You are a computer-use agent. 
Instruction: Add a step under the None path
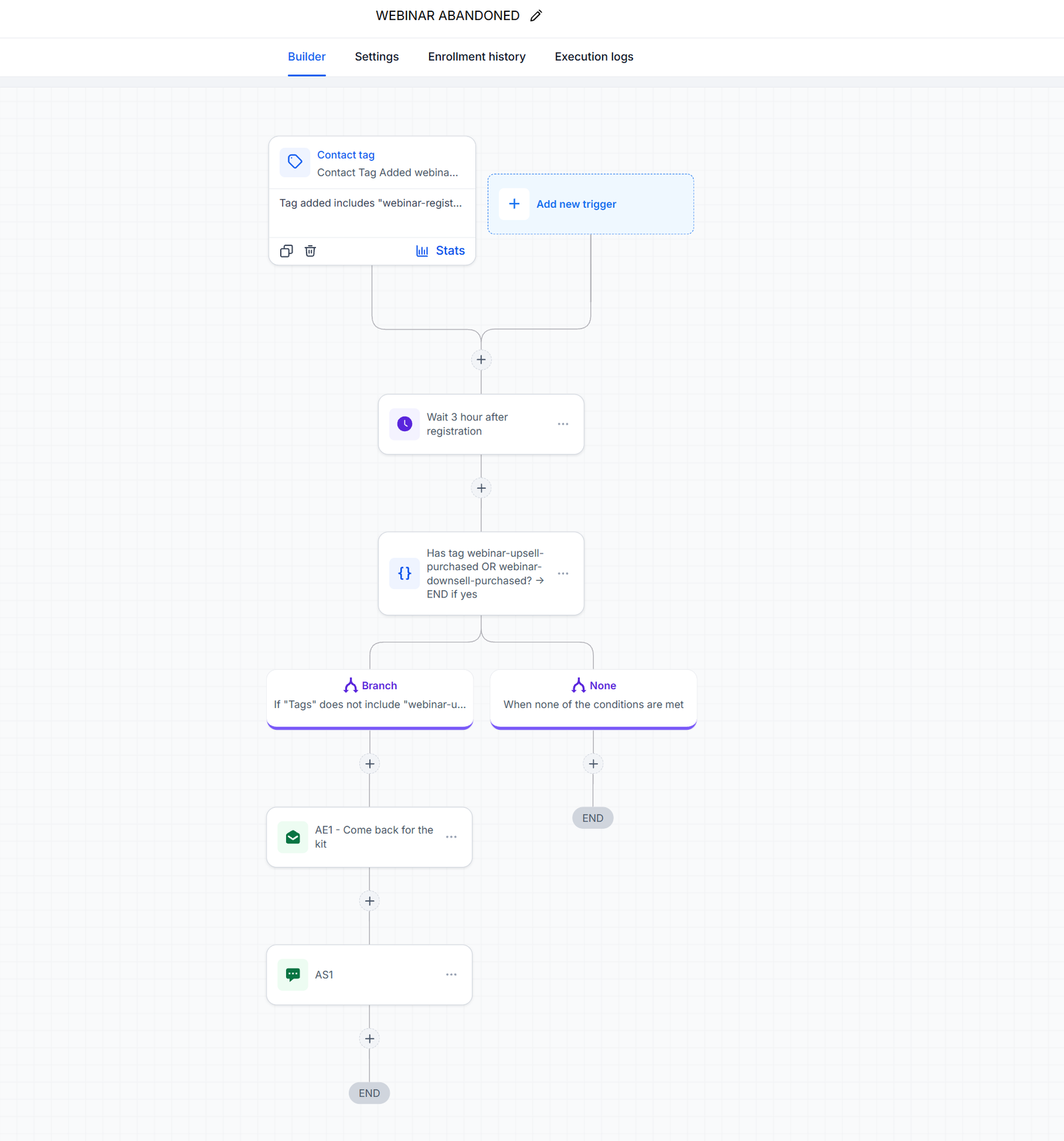point(593,764)
